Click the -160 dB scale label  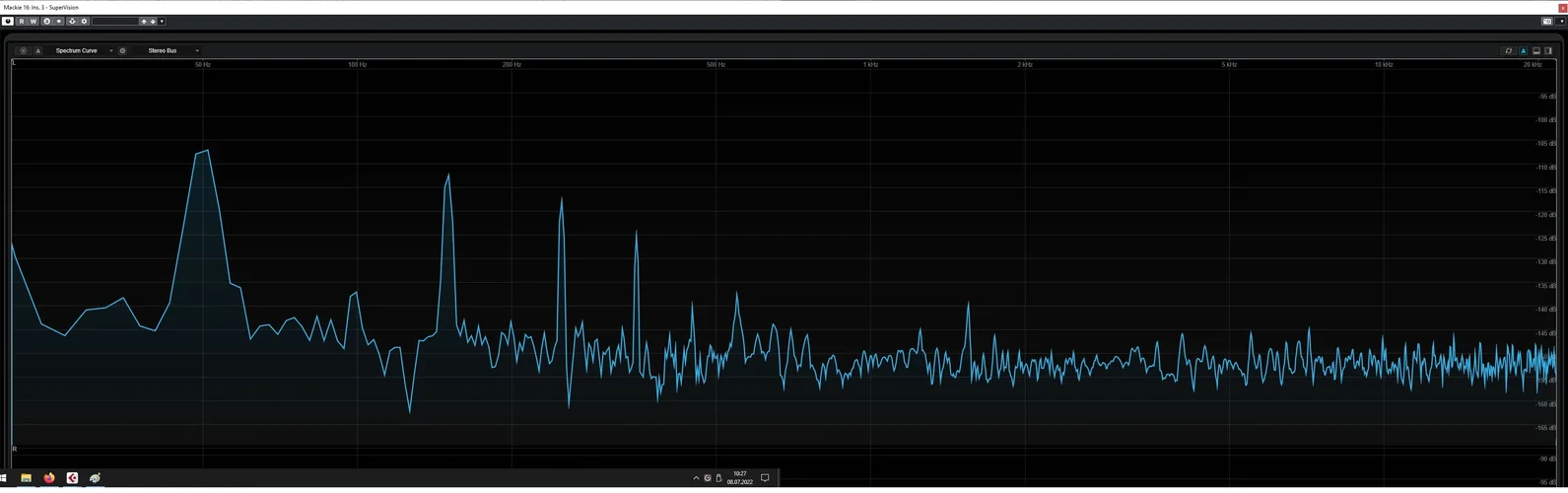(x=1546, y=404)
